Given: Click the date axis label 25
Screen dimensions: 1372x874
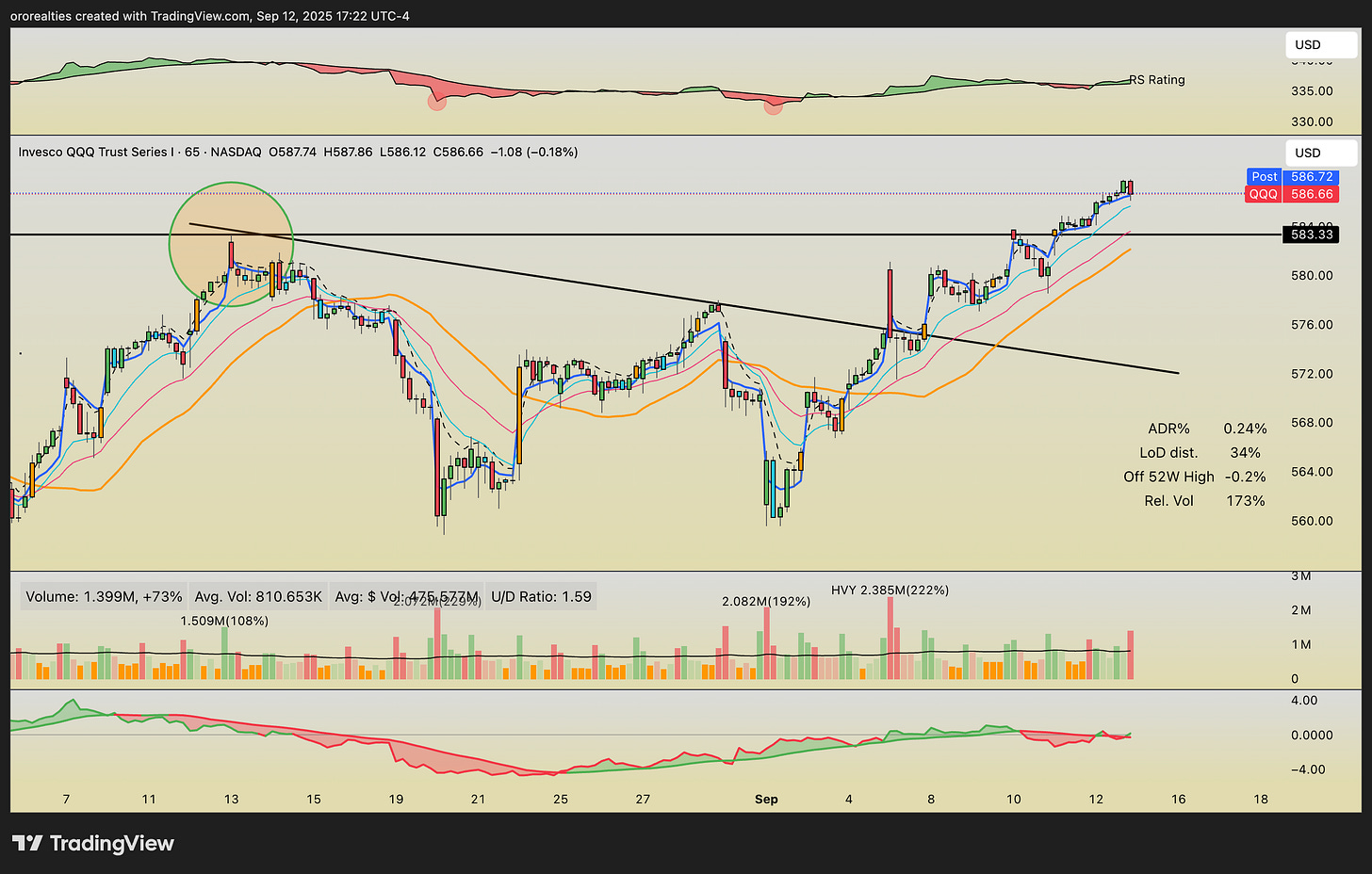Looking at the screenshot, I should (561, 799).
